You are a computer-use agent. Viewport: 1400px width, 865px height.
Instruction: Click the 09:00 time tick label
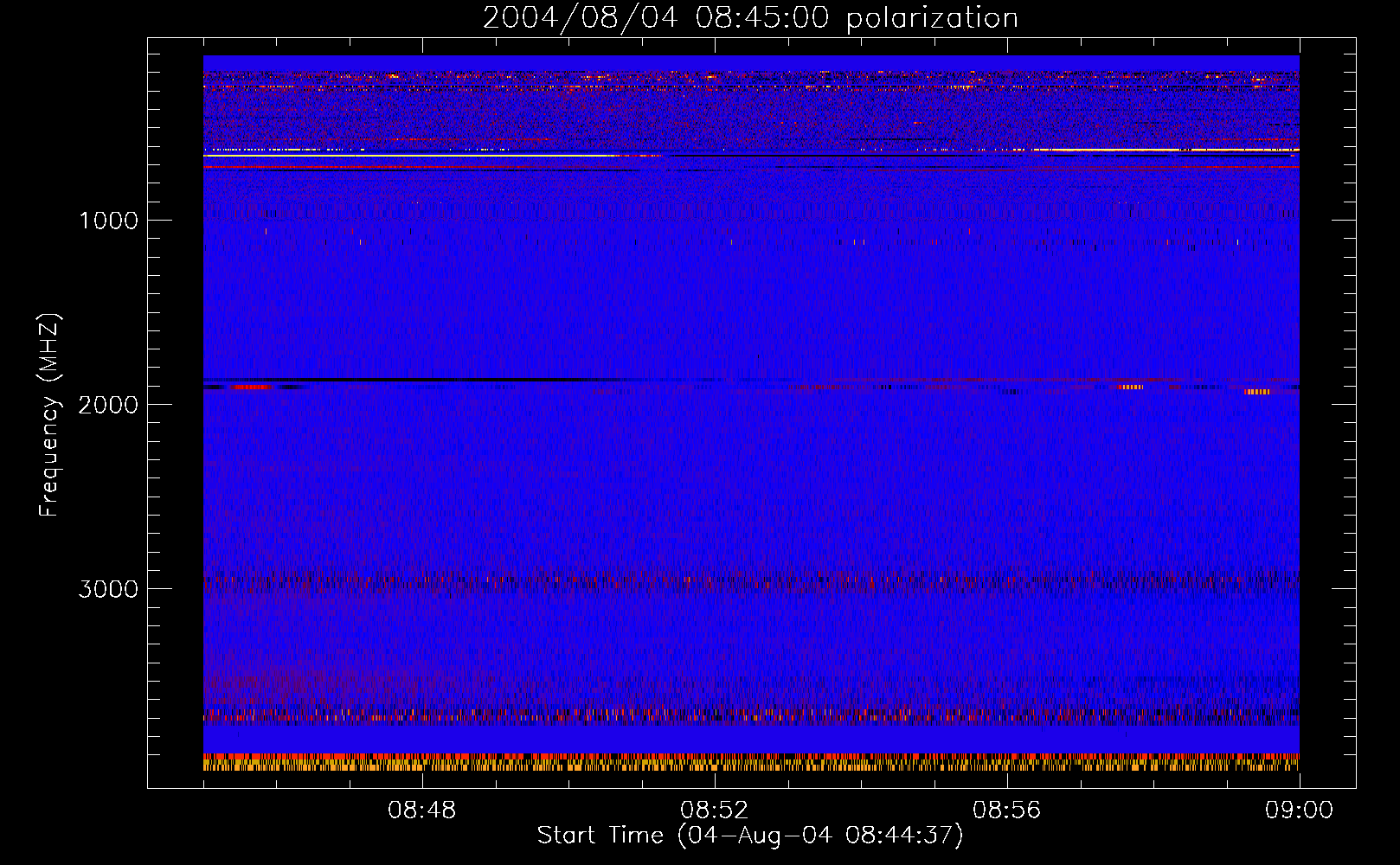(x=1299, y=811)
